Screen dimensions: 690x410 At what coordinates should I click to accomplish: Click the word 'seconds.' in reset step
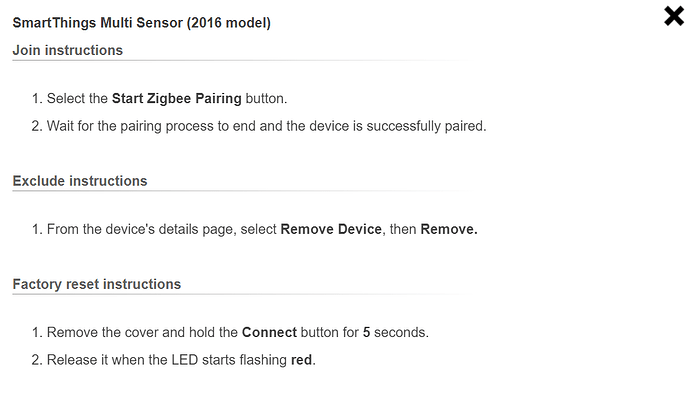pyautogui.click(x=402, y=332)
